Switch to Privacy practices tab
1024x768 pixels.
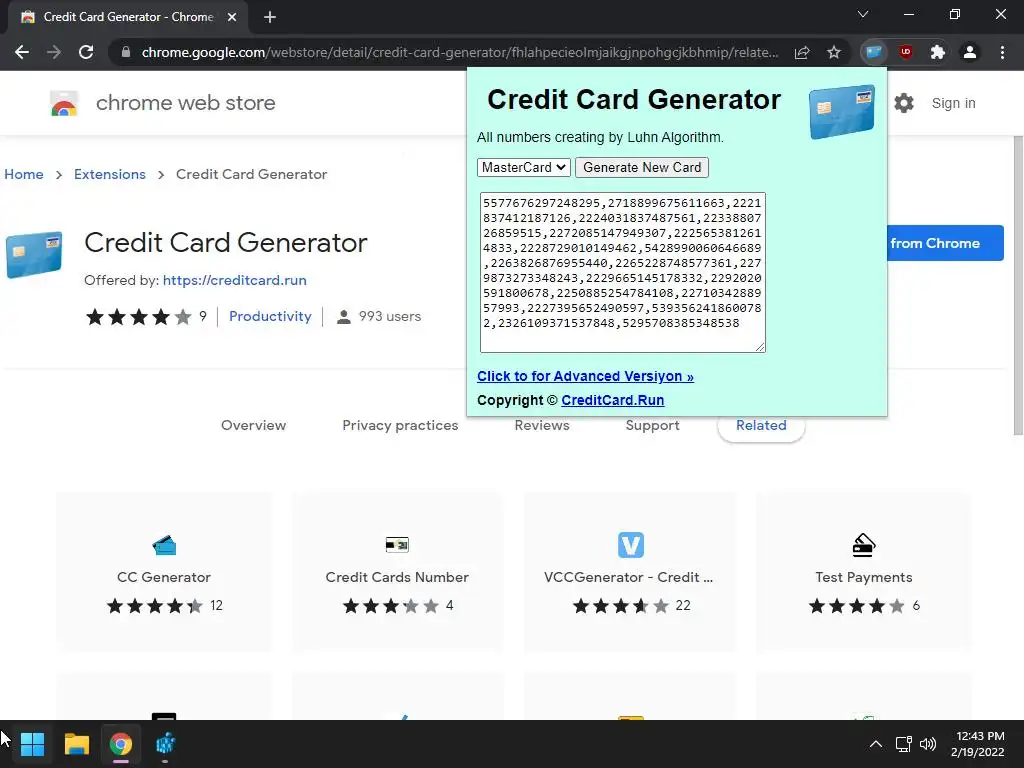(400, 425)
